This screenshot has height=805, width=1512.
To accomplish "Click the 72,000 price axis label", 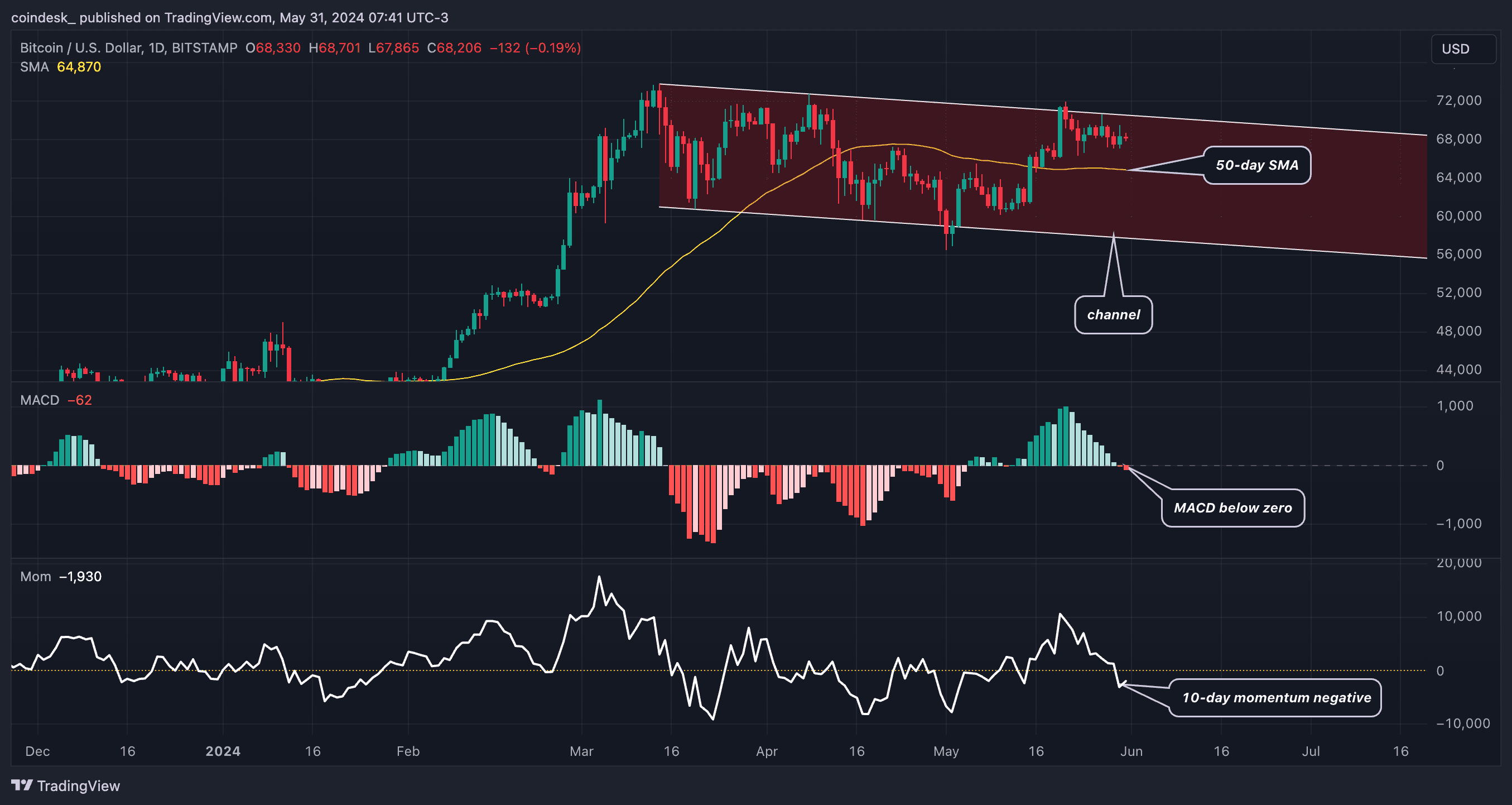I will [x=1458, y=100].
